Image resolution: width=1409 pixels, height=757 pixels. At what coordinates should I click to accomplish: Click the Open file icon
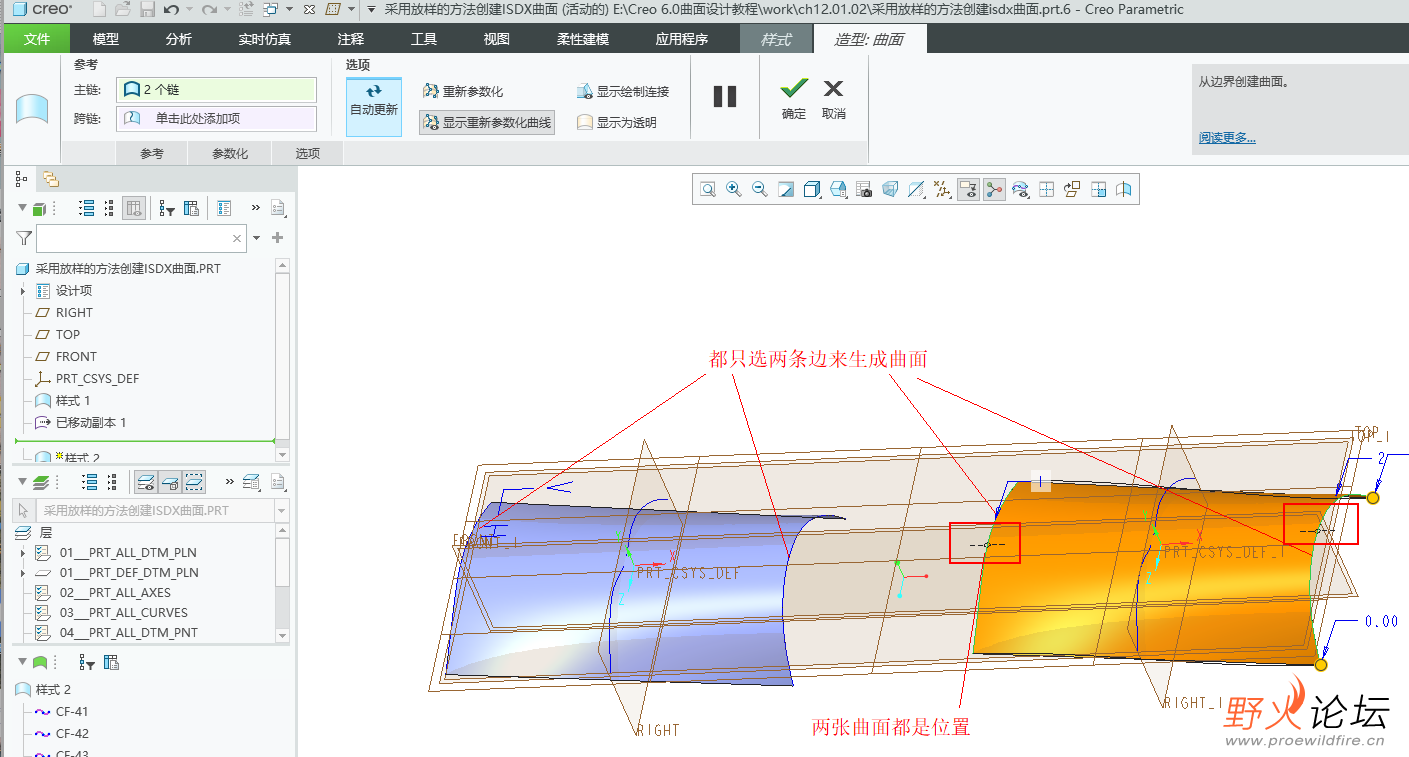coord(123,10)
